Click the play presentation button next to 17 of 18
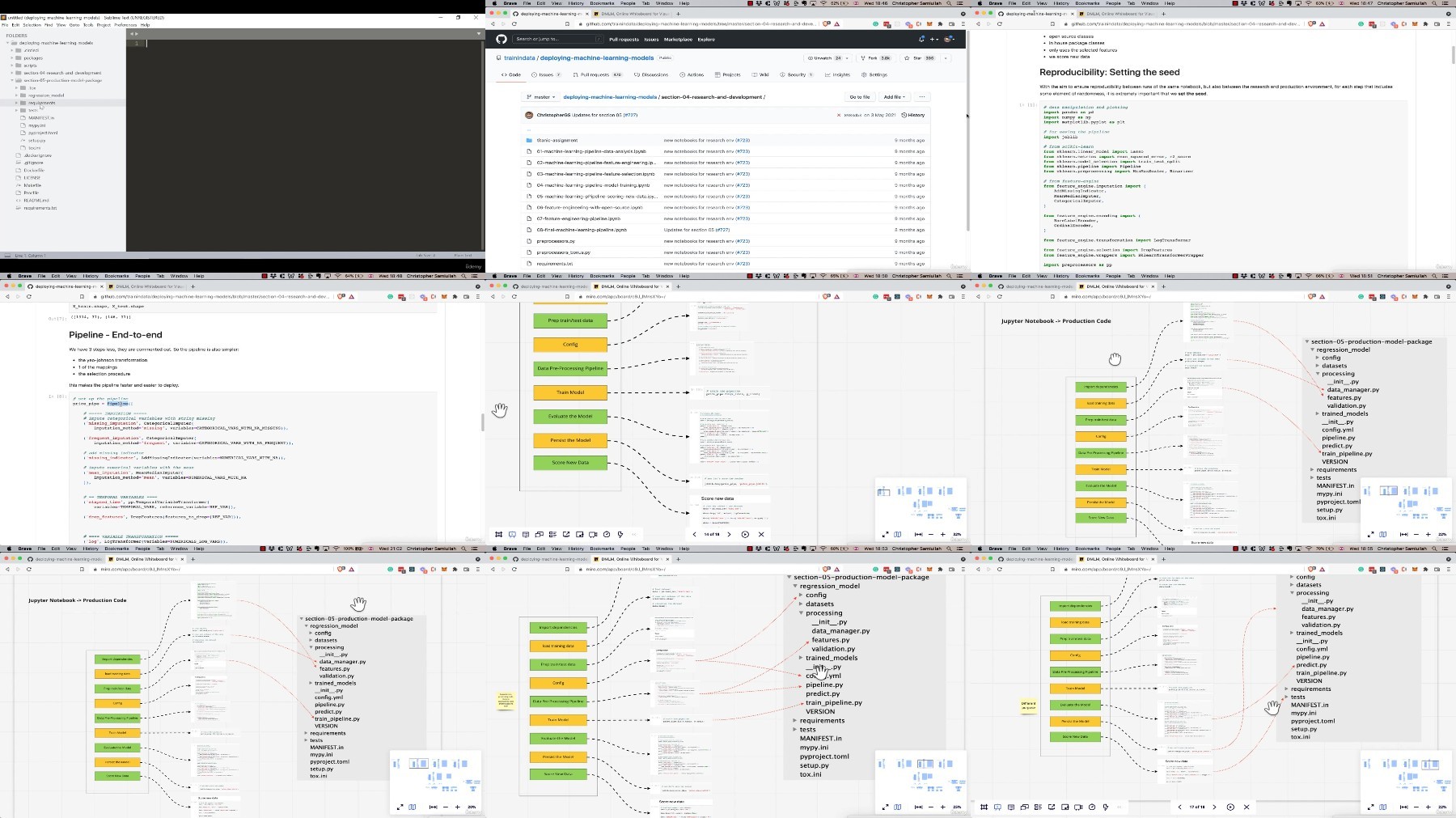The height and width of the screenshot is (818, 1456). [1230, 807]
